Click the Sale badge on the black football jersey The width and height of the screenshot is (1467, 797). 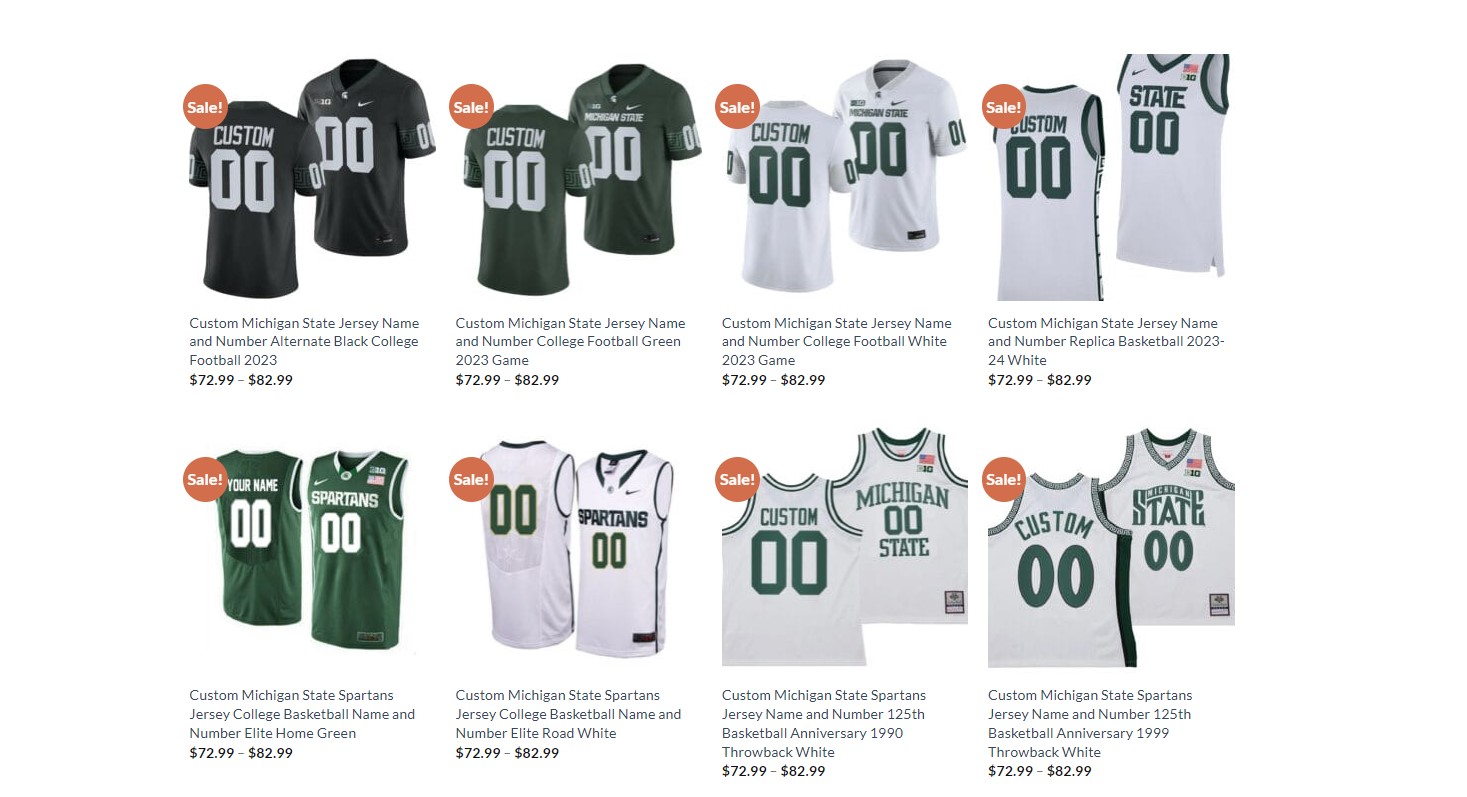click(205, 107)
